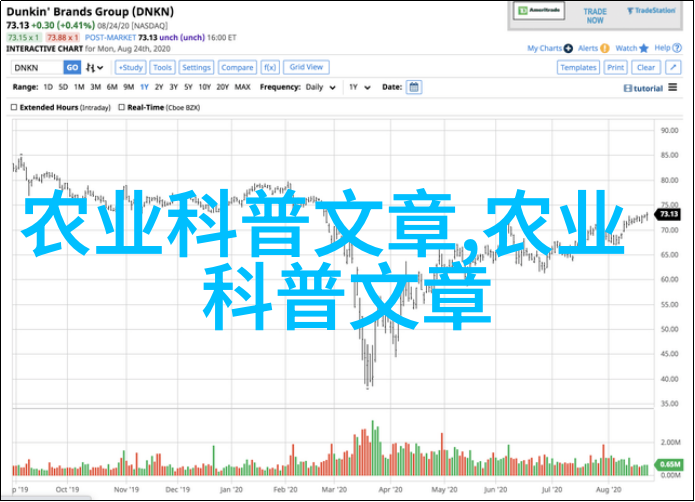Screen dimensions: 695x502
Task: Open the Settings menu
Action: (x=196, y=68)
